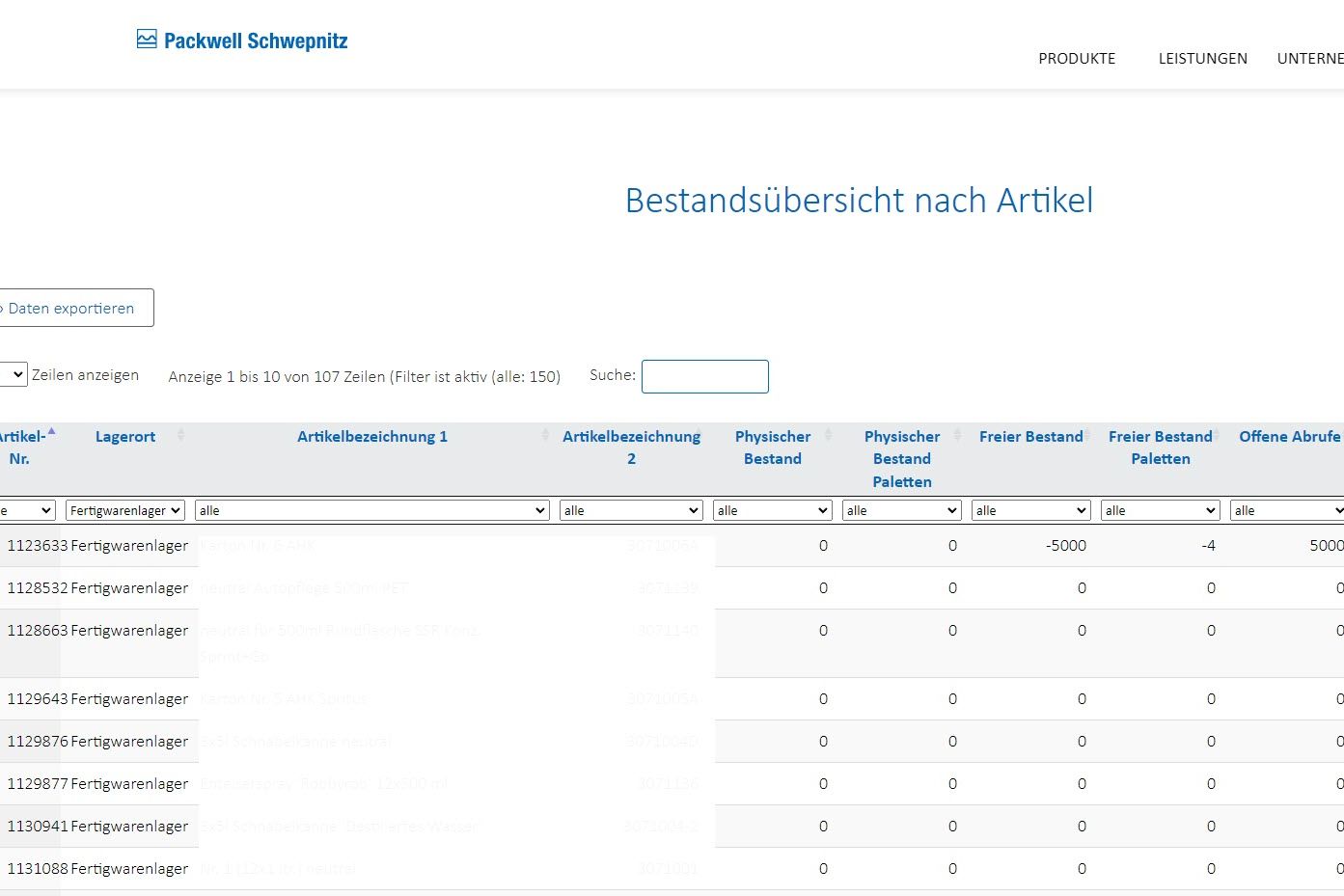
Task: Expand the Artikelbezeichnung 1 filter dropdown
Action: [x=371, y=510]
